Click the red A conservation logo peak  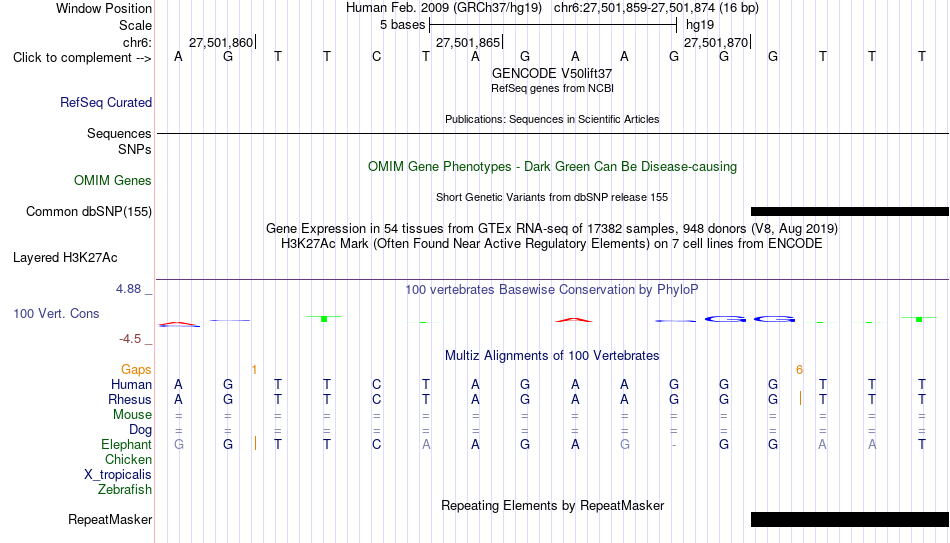tap(574, 320)
